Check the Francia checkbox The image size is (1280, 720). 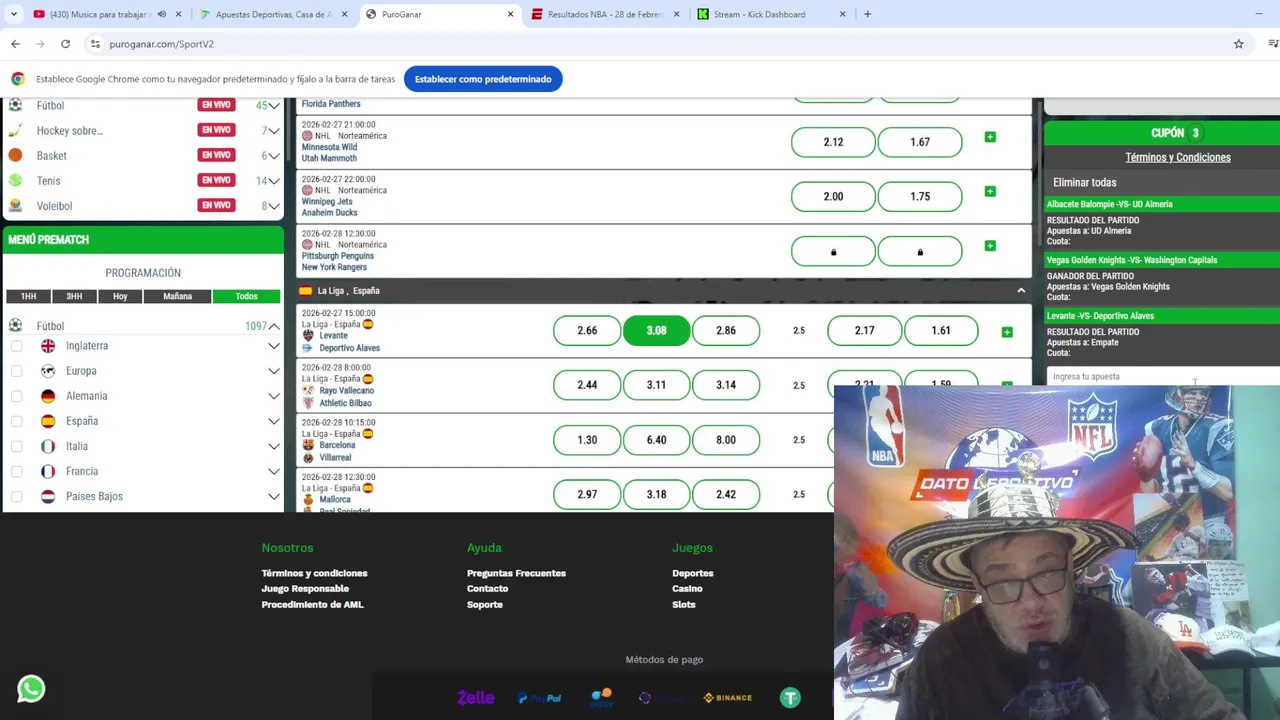(x=16, y=471)
